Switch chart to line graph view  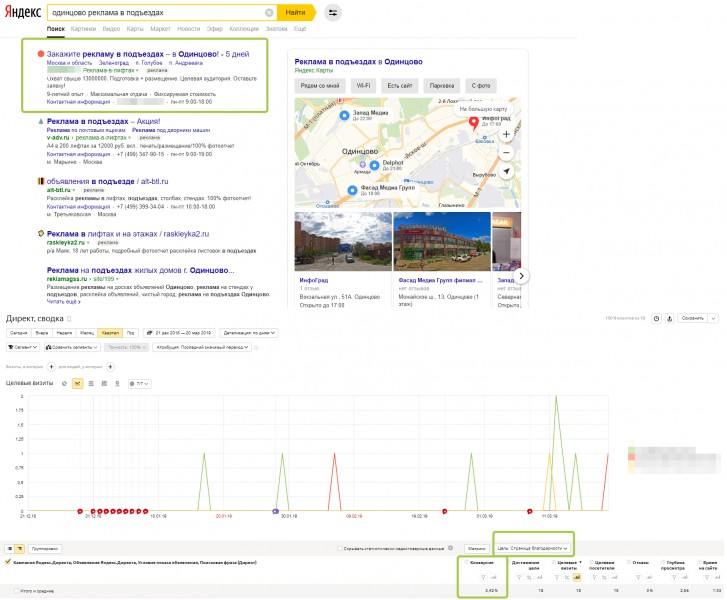[77, 383]
